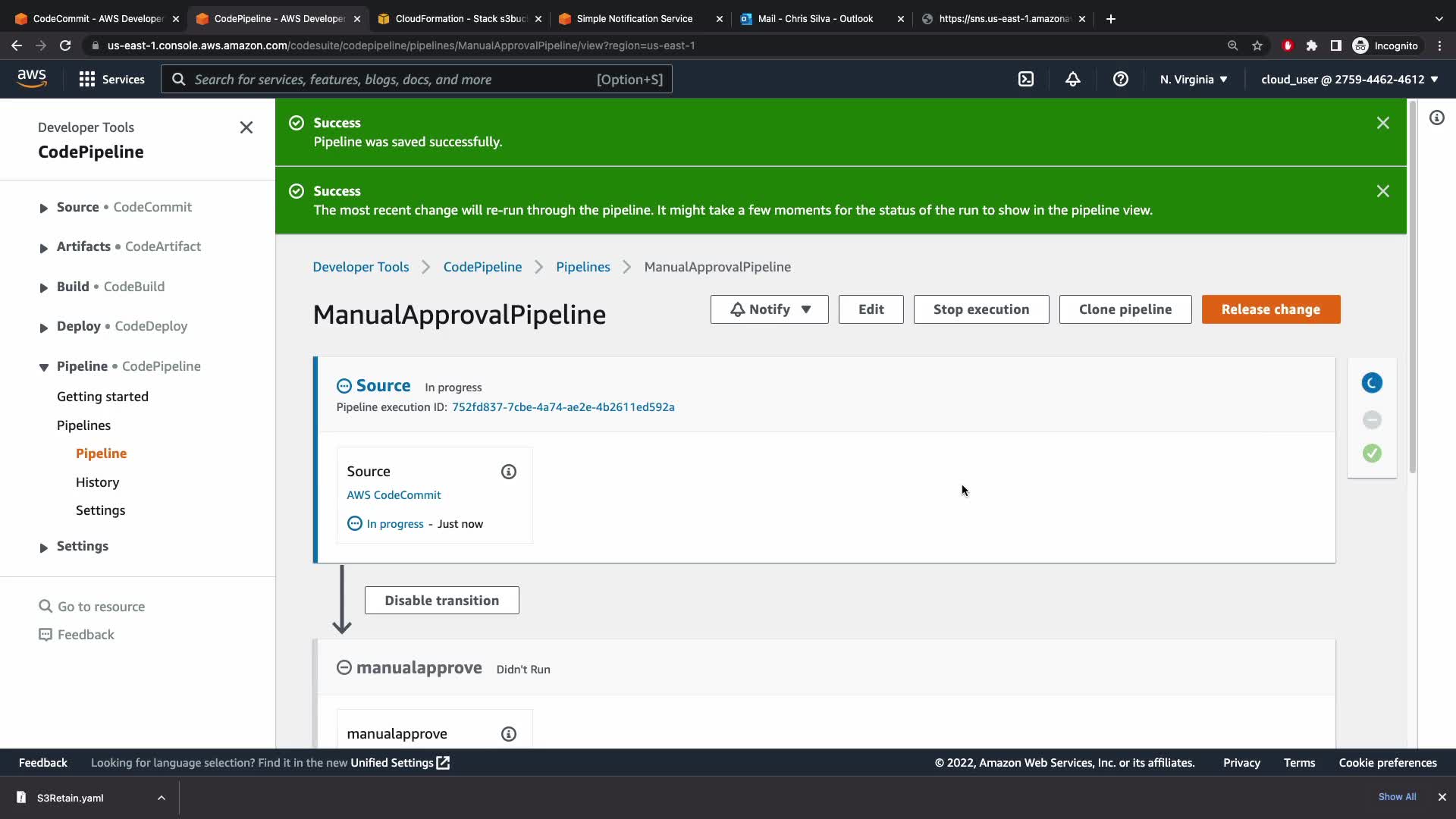Open the Source action info icon
The image size is (1456, 819).
pos(509,472)
